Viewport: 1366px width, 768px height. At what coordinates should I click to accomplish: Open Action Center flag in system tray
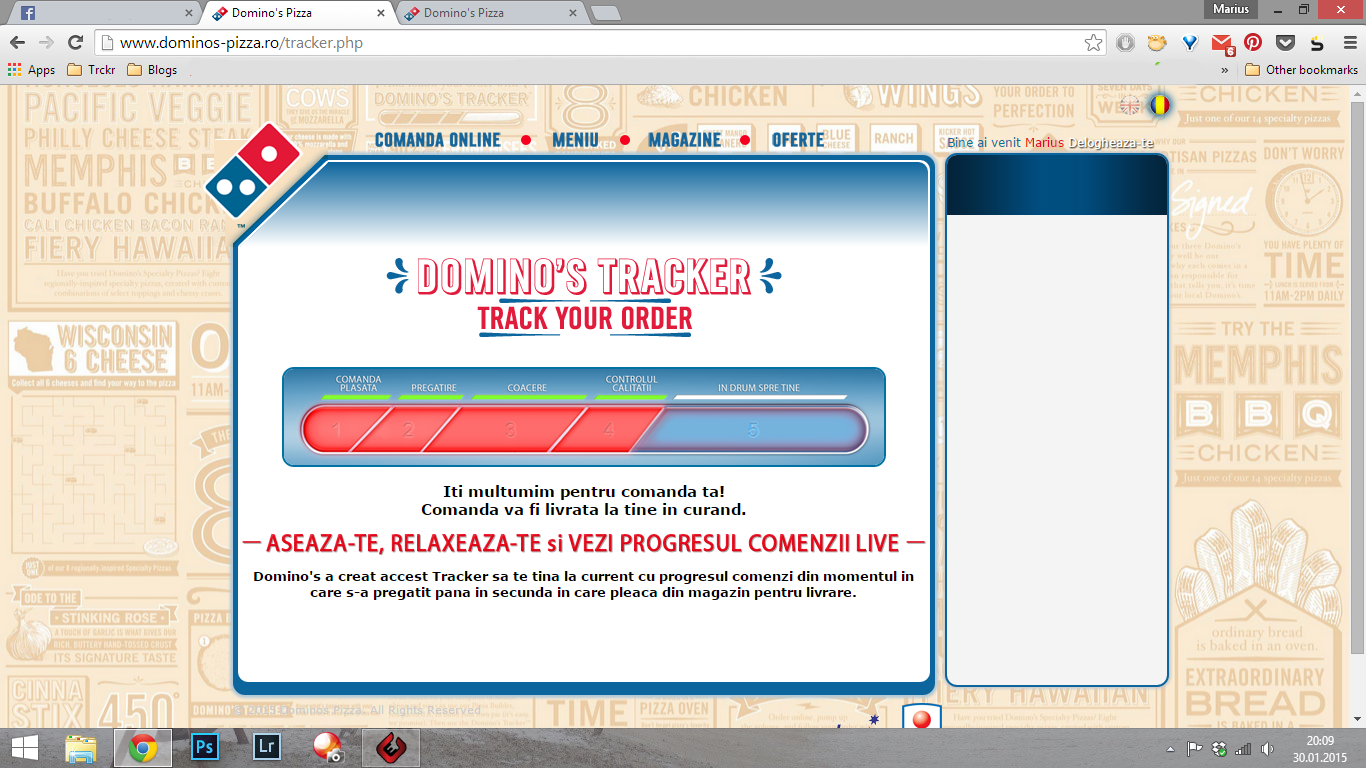1195,748
